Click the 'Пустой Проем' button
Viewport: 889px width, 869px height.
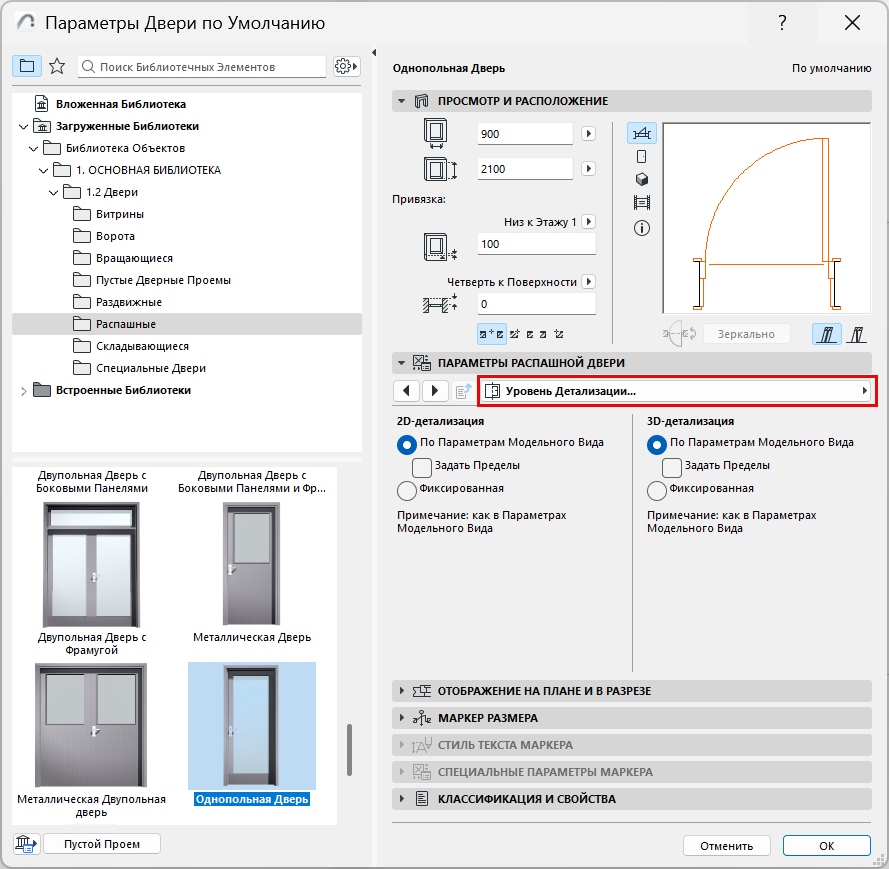(x=102, y=843)
